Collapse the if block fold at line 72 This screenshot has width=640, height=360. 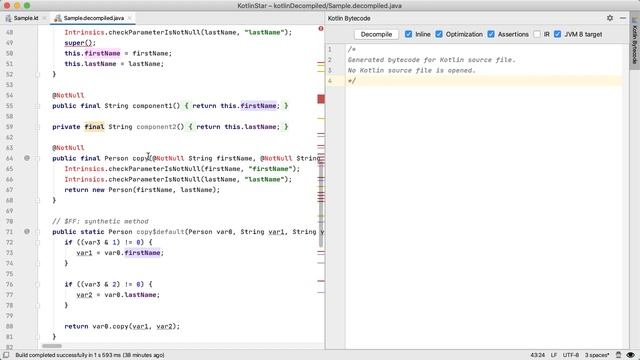coord(38,242)
